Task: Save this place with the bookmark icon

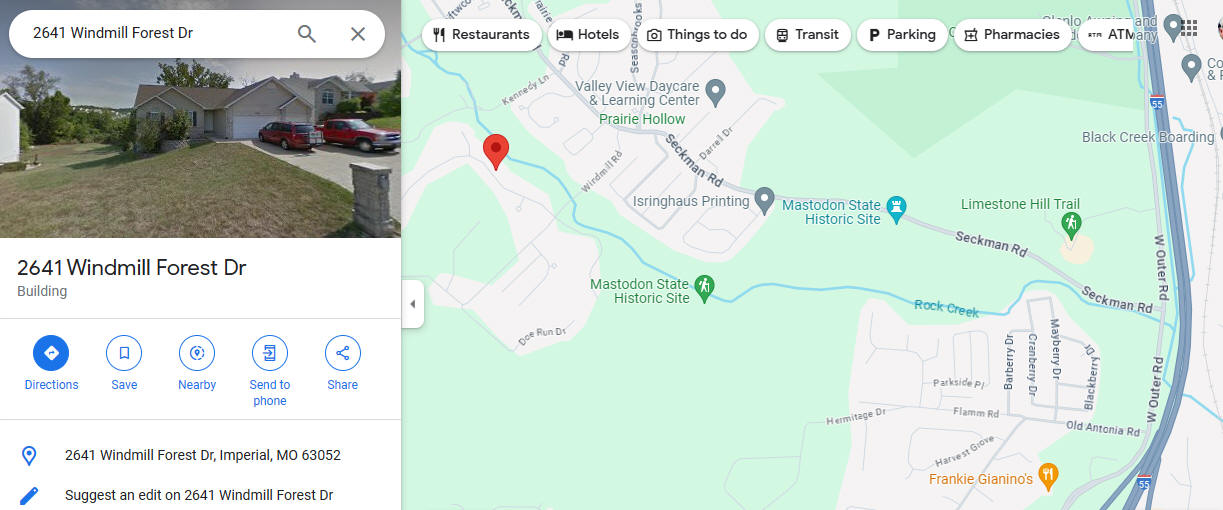Action: (124, 364)
